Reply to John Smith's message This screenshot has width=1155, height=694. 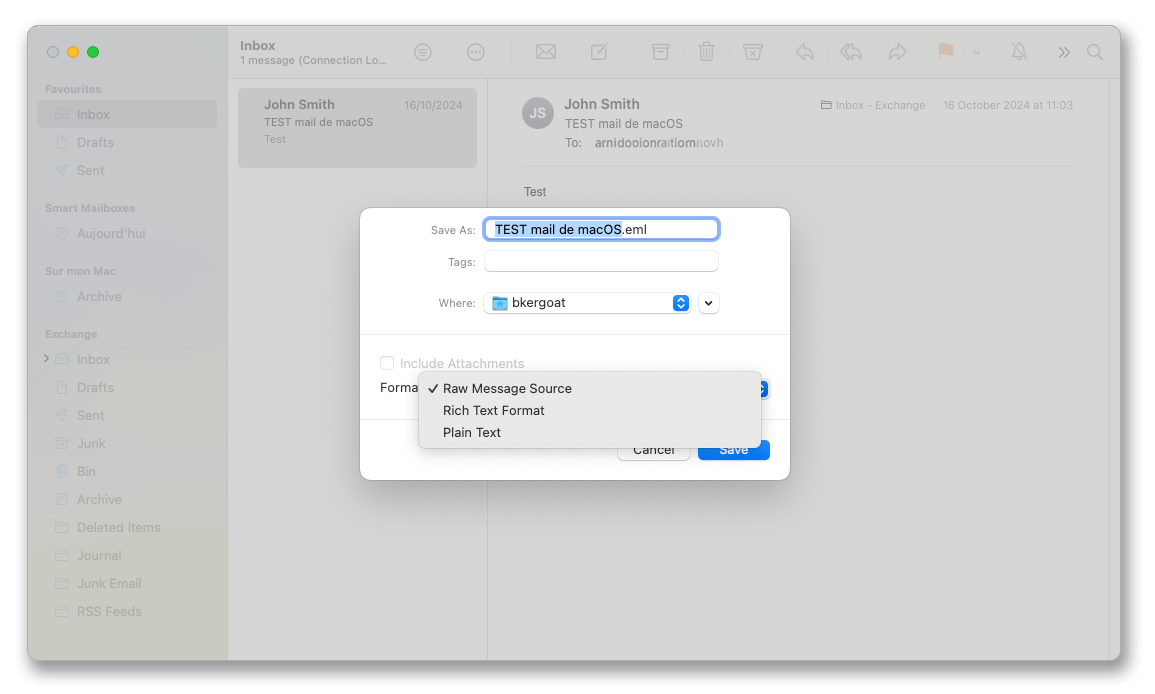coord(804,51)
